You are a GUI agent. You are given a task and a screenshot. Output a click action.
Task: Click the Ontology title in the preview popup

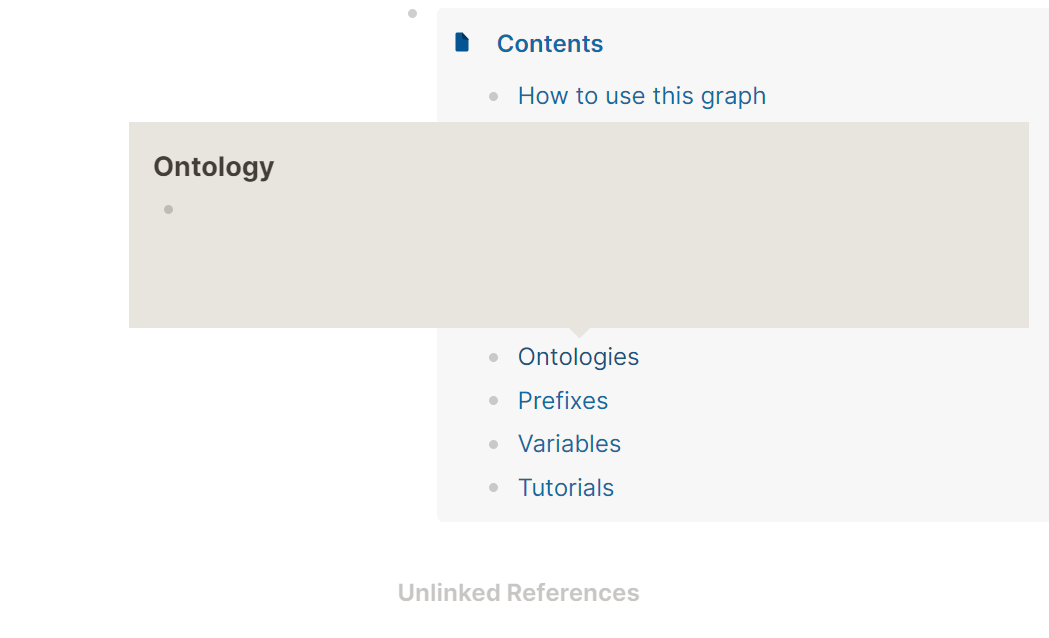[x=213, y=167]
